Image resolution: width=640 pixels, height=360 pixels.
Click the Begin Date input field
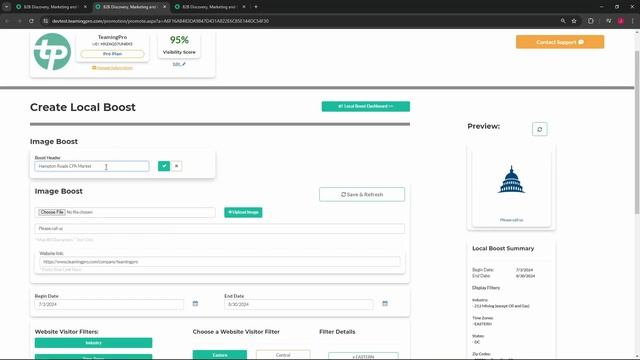click(x=109, y=304)
